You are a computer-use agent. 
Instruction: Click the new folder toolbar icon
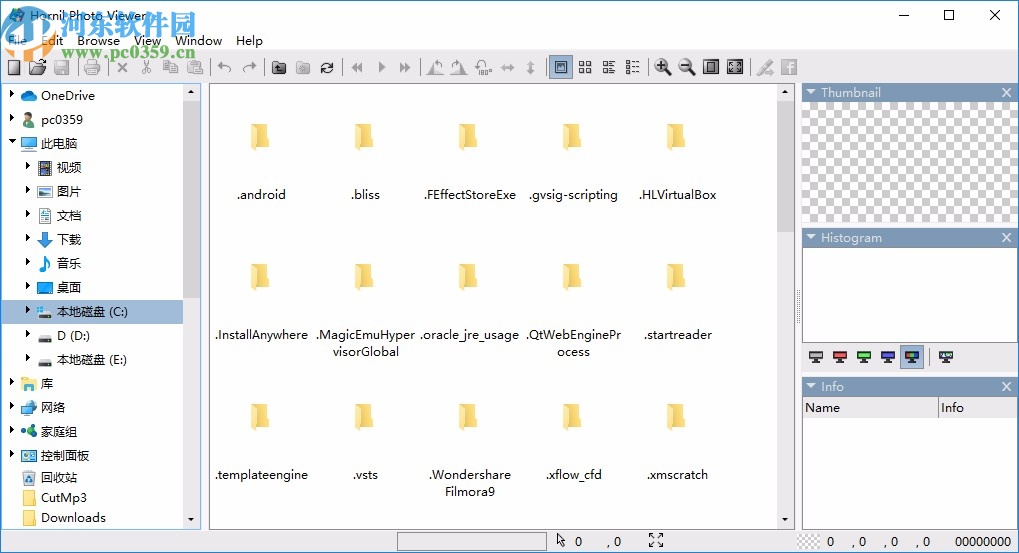(303, 67)
